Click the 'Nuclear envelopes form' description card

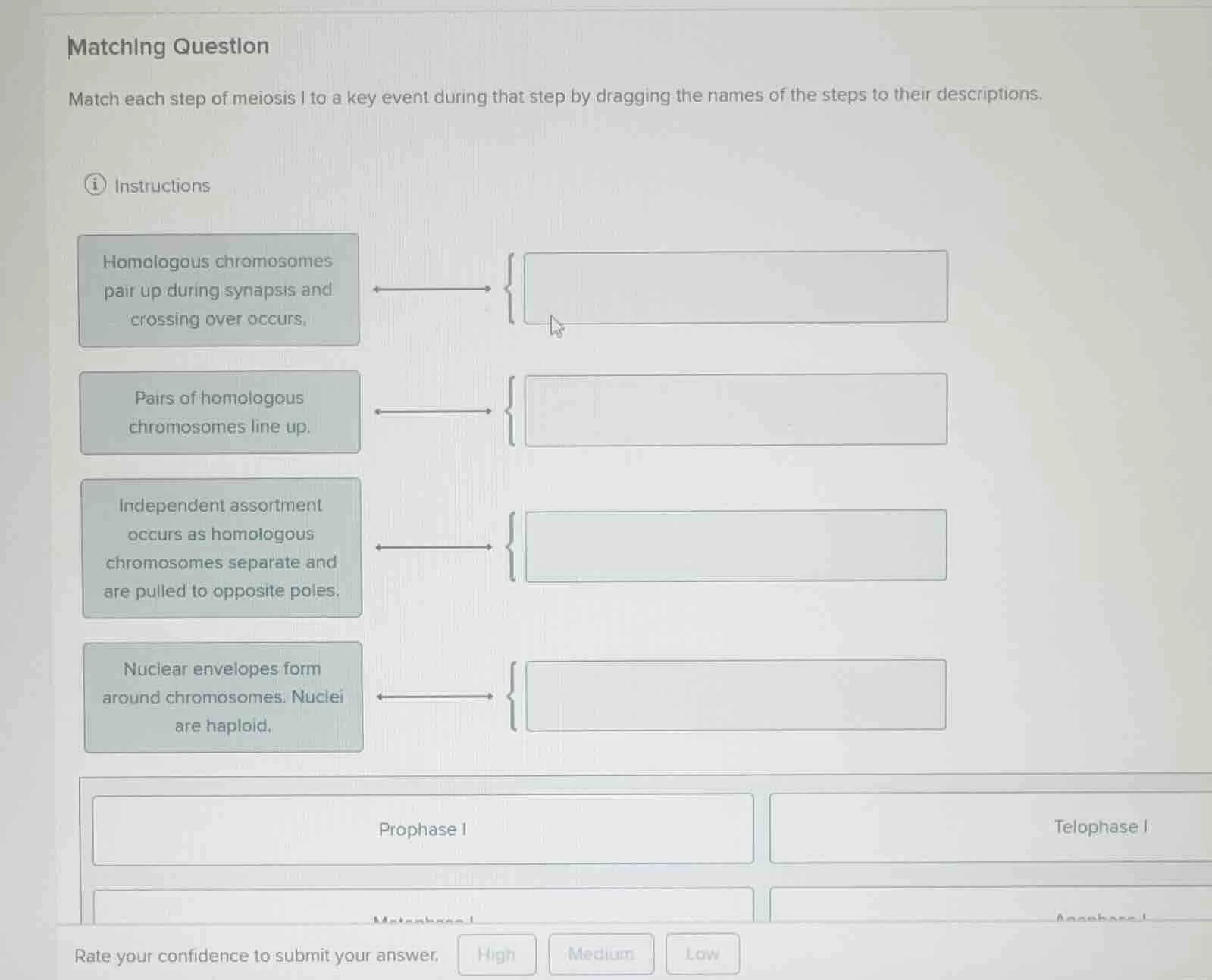223,697
